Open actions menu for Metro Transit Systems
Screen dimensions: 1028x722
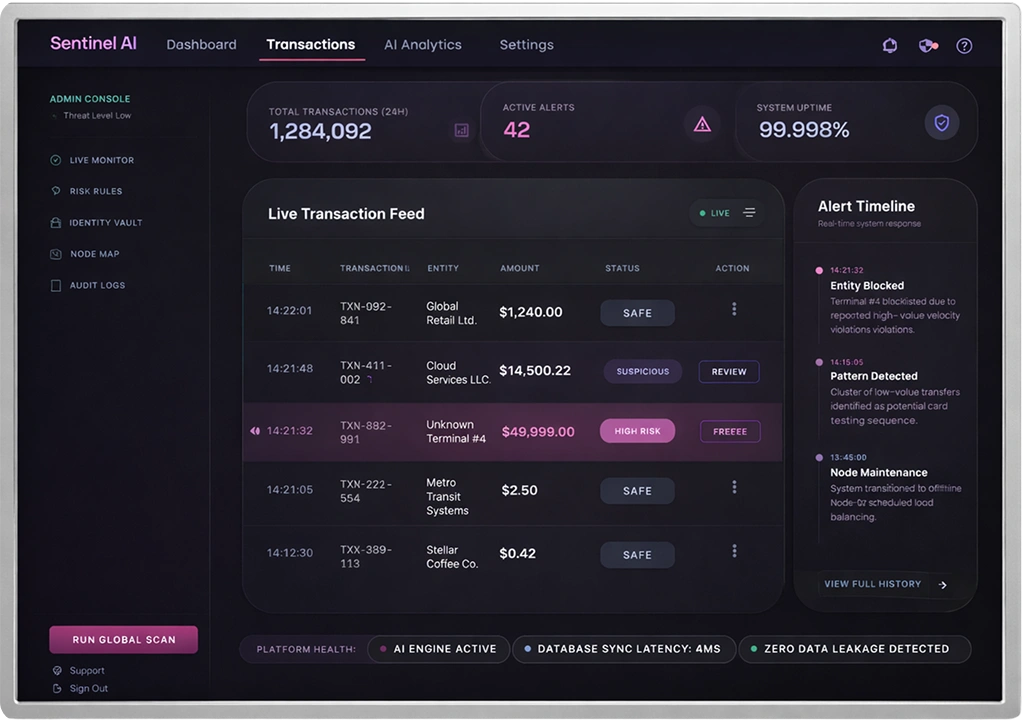[734, 487]
